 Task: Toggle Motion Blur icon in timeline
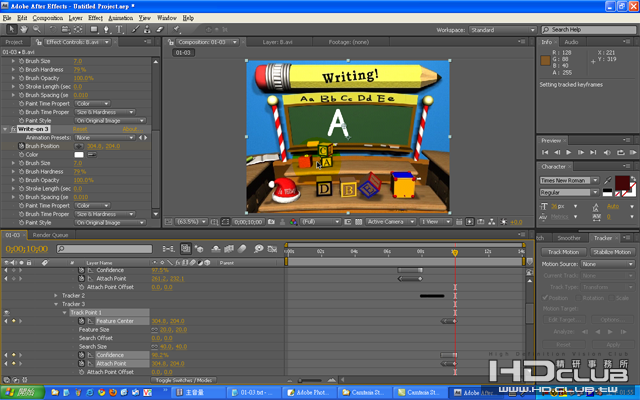click(x=242, y=249)
